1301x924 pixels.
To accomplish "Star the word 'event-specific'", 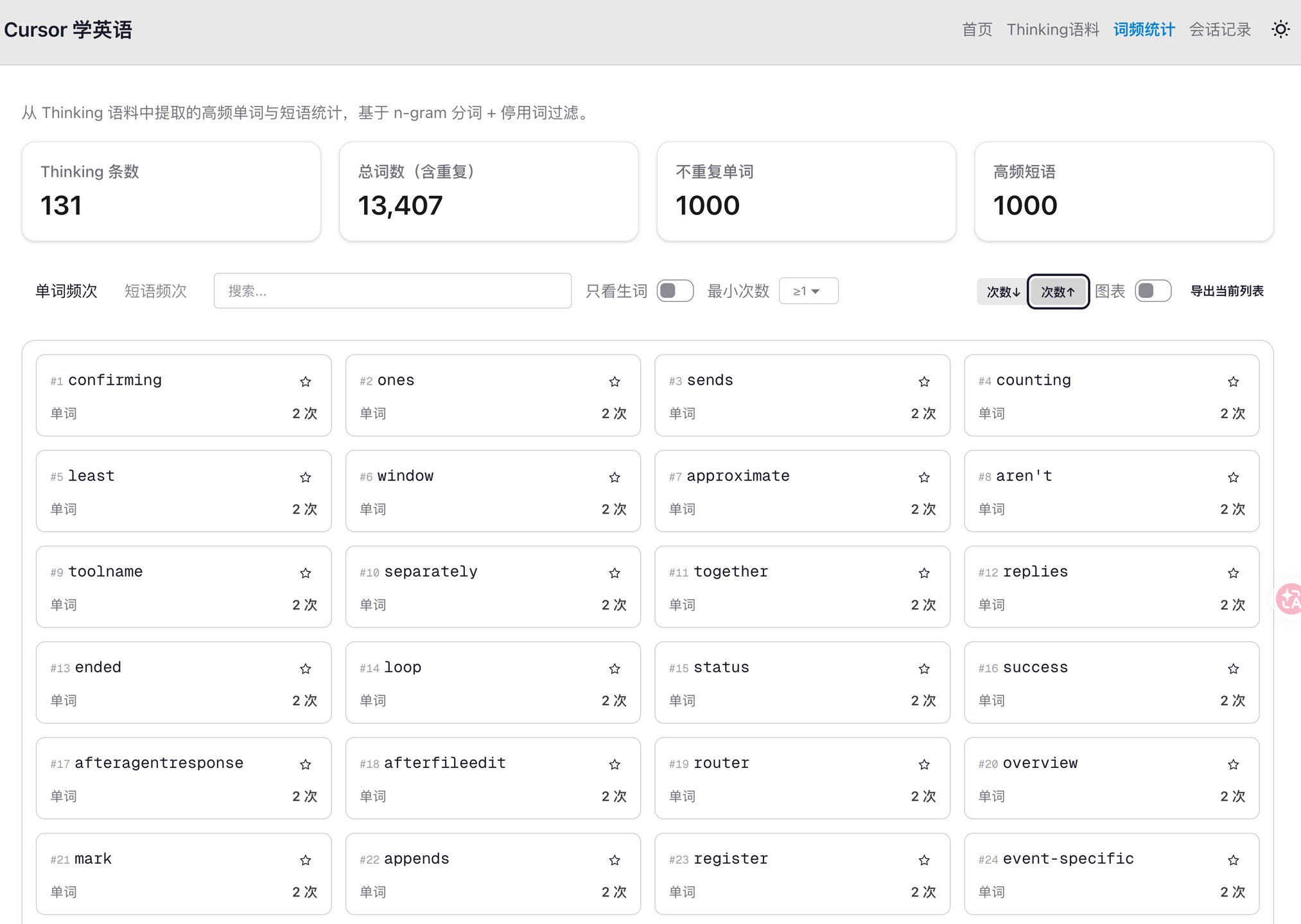I will [x=1234, y=860].
